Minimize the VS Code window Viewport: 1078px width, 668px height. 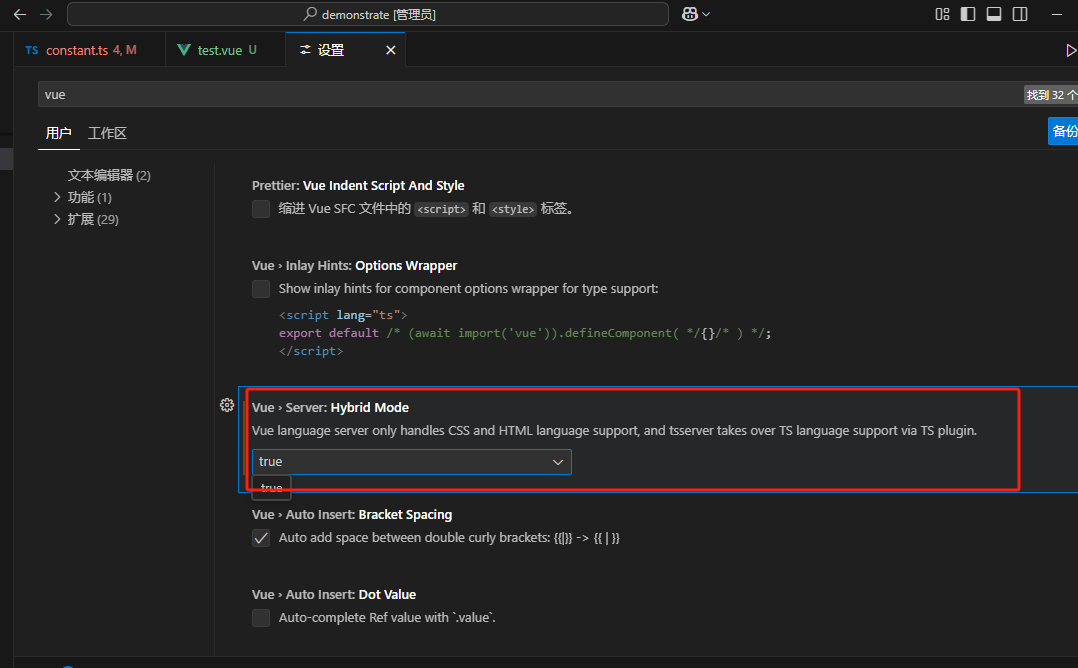(x=1057, y=14)
